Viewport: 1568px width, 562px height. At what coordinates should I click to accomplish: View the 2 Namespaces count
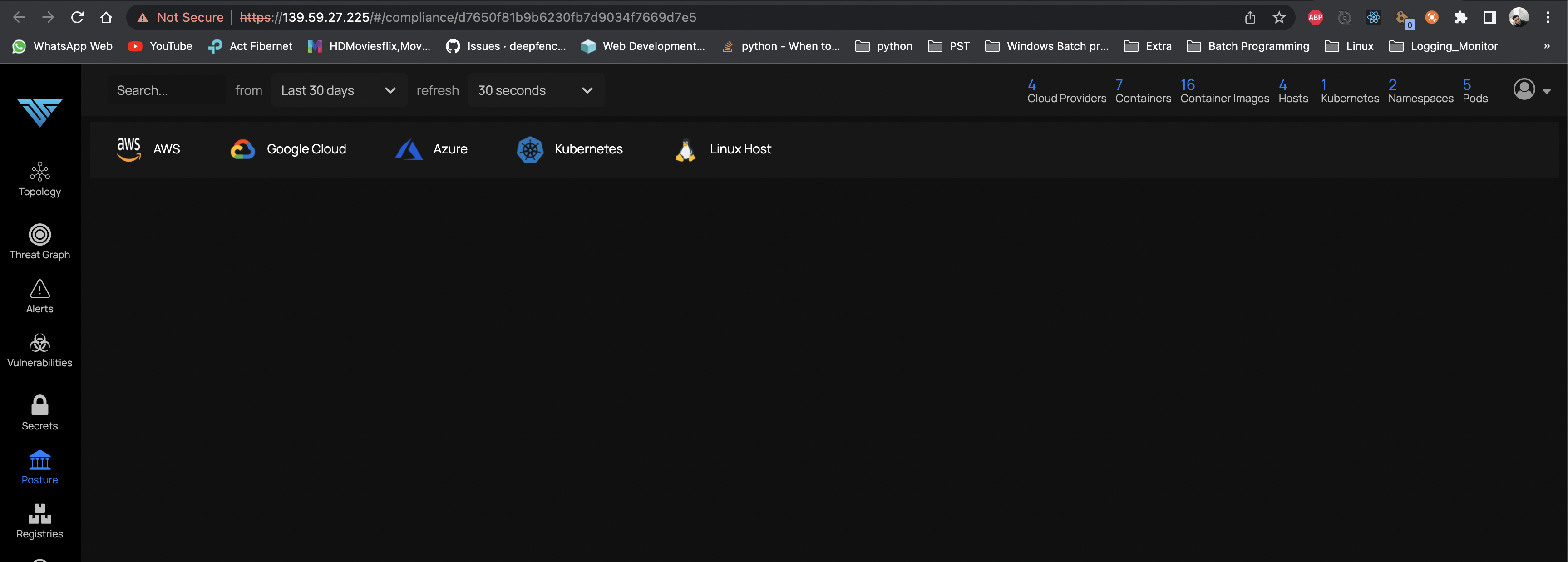[x=1420, y=91]
